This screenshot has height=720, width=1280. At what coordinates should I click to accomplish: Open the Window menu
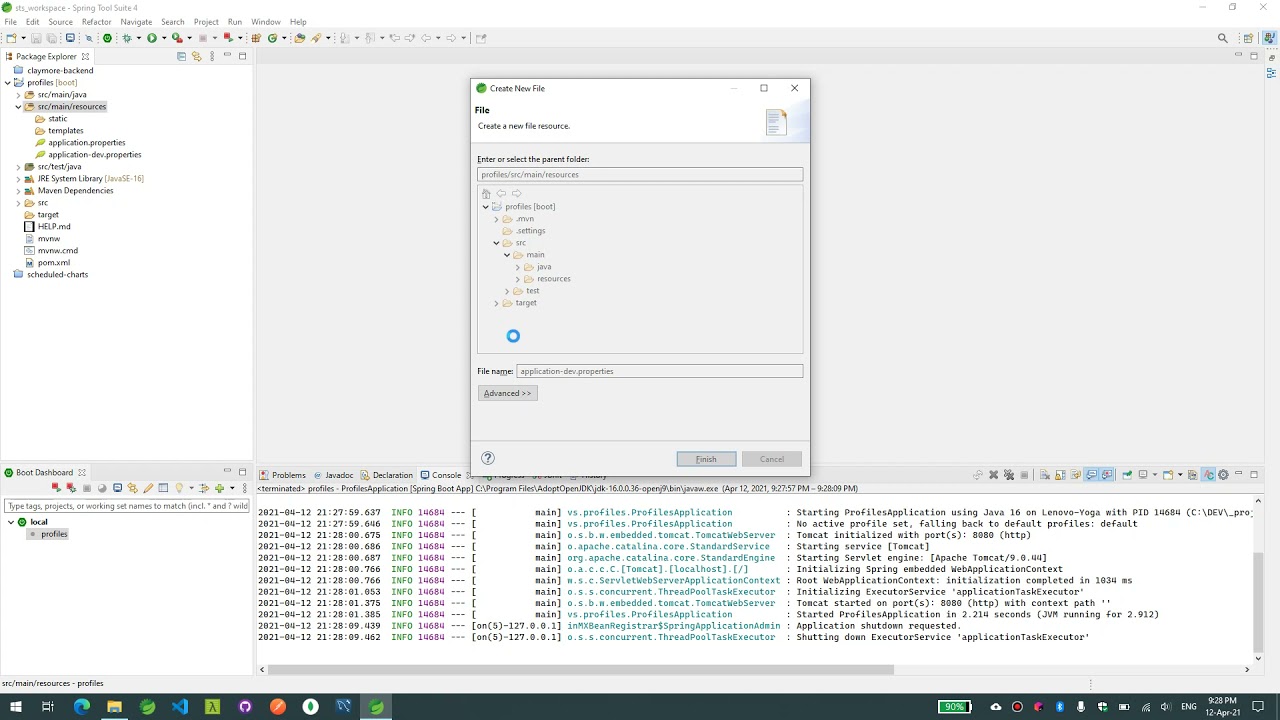click(x=265, y=21)
